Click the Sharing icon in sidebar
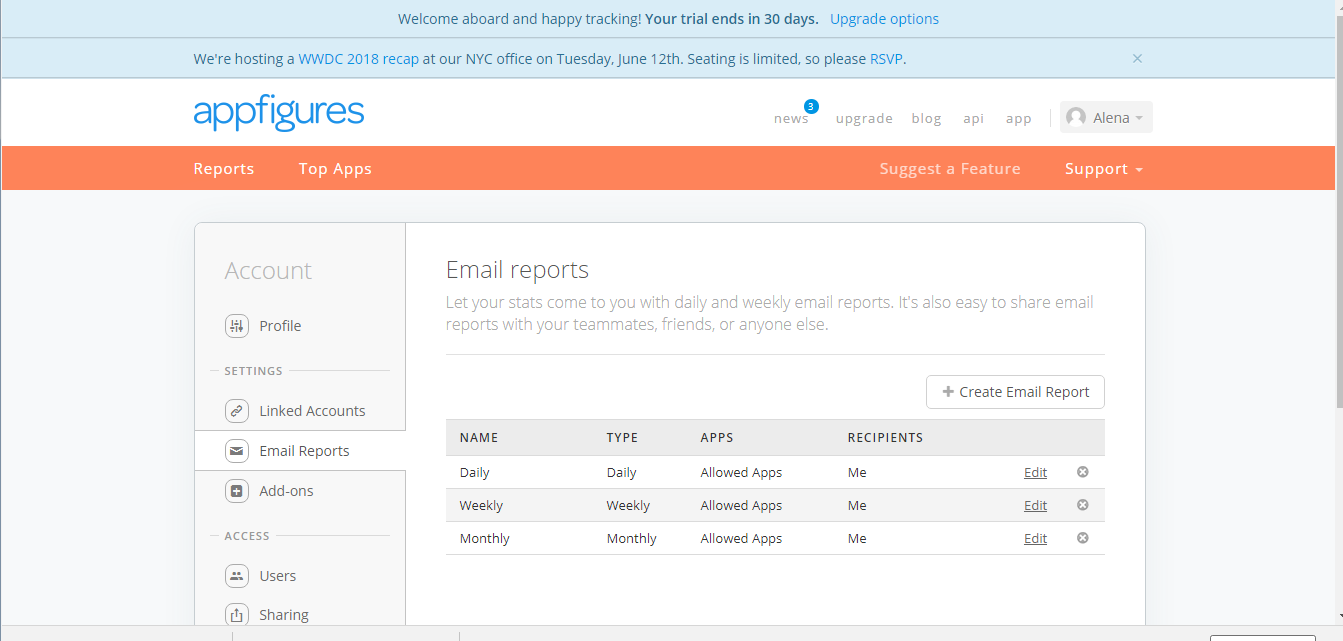The height and width of the screenshot is (641, 1343). point(237,615)
